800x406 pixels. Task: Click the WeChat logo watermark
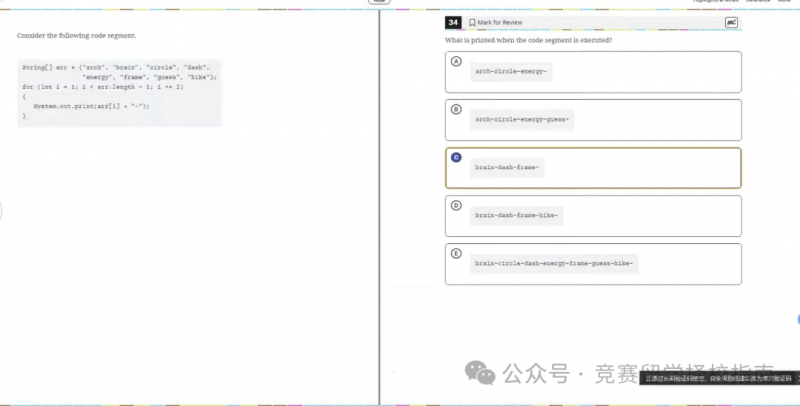[x=480, y=373]
